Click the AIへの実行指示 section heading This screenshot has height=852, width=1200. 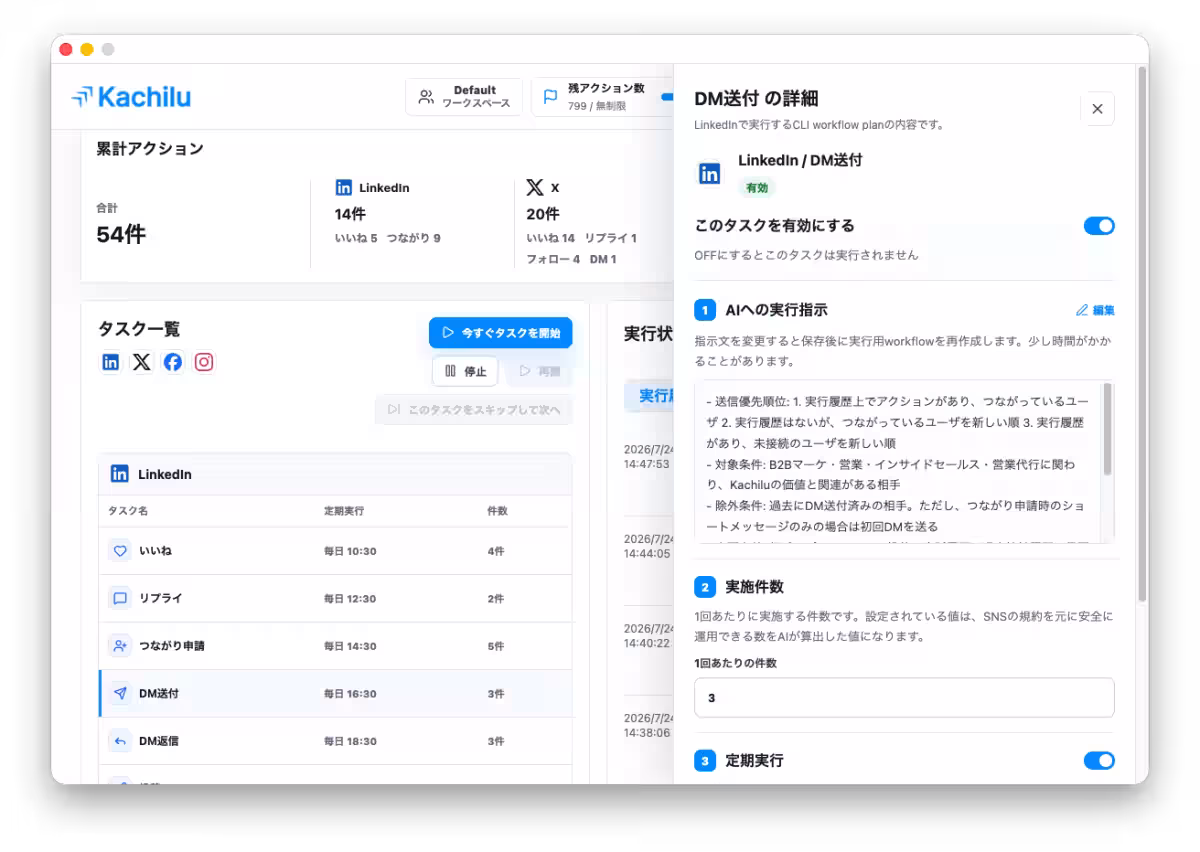776,310
